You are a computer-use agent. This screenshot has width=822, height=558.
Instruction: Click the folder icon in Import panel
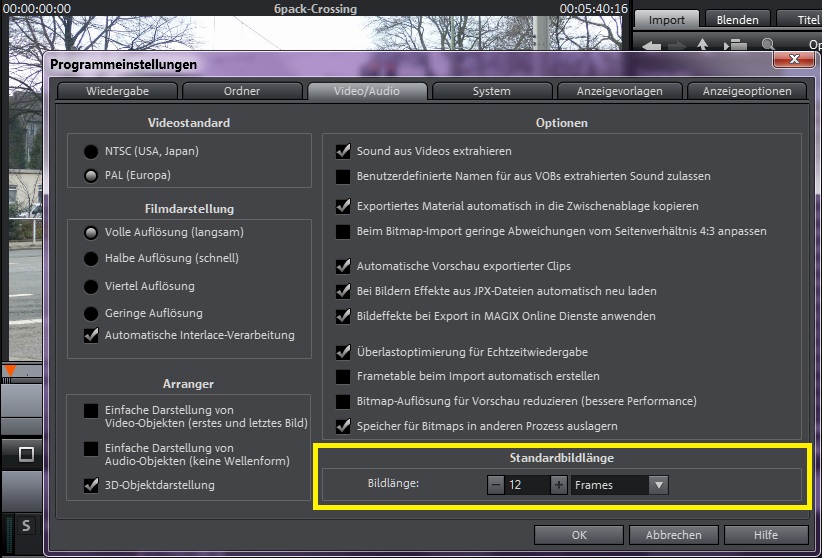click(x=736, y=45)
